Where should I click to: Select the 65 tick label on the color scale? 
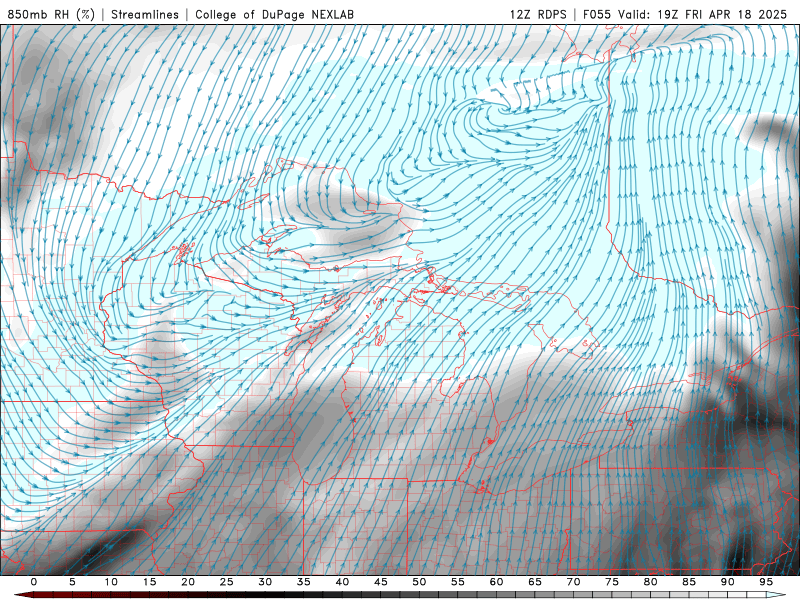click(x=535, y=582)
